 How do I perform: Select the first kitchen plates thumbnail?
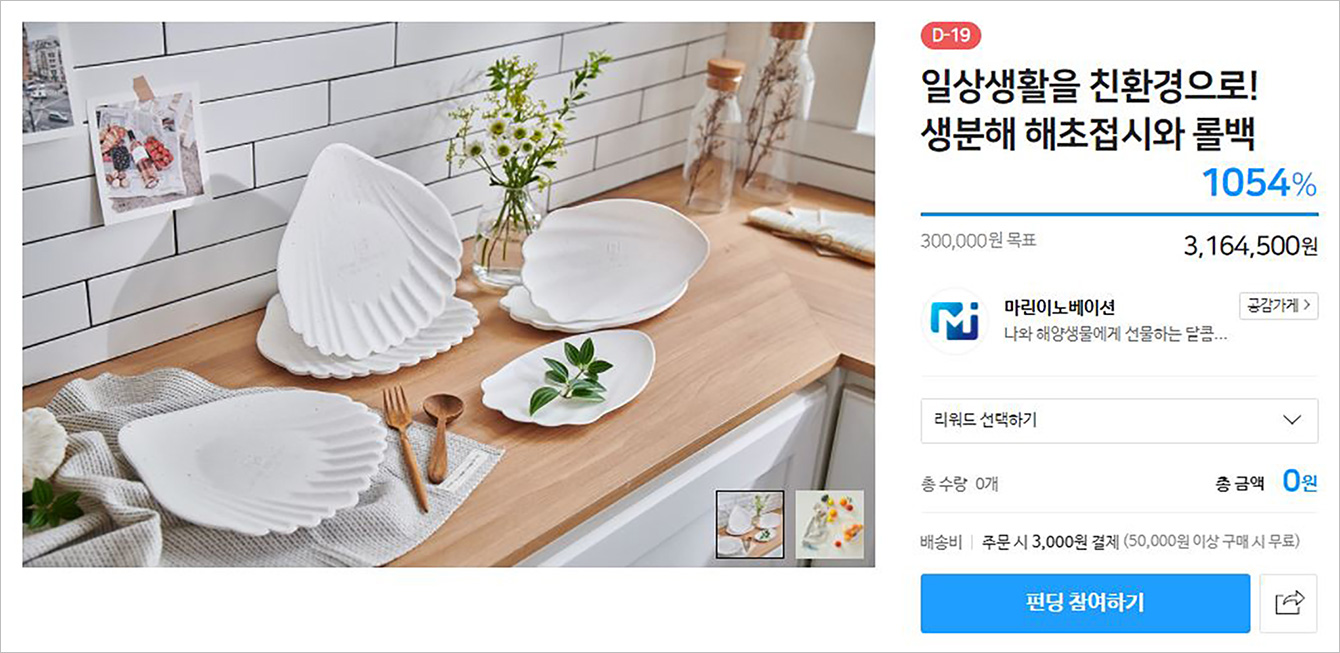pyautogui.click(x=749, y=524)
